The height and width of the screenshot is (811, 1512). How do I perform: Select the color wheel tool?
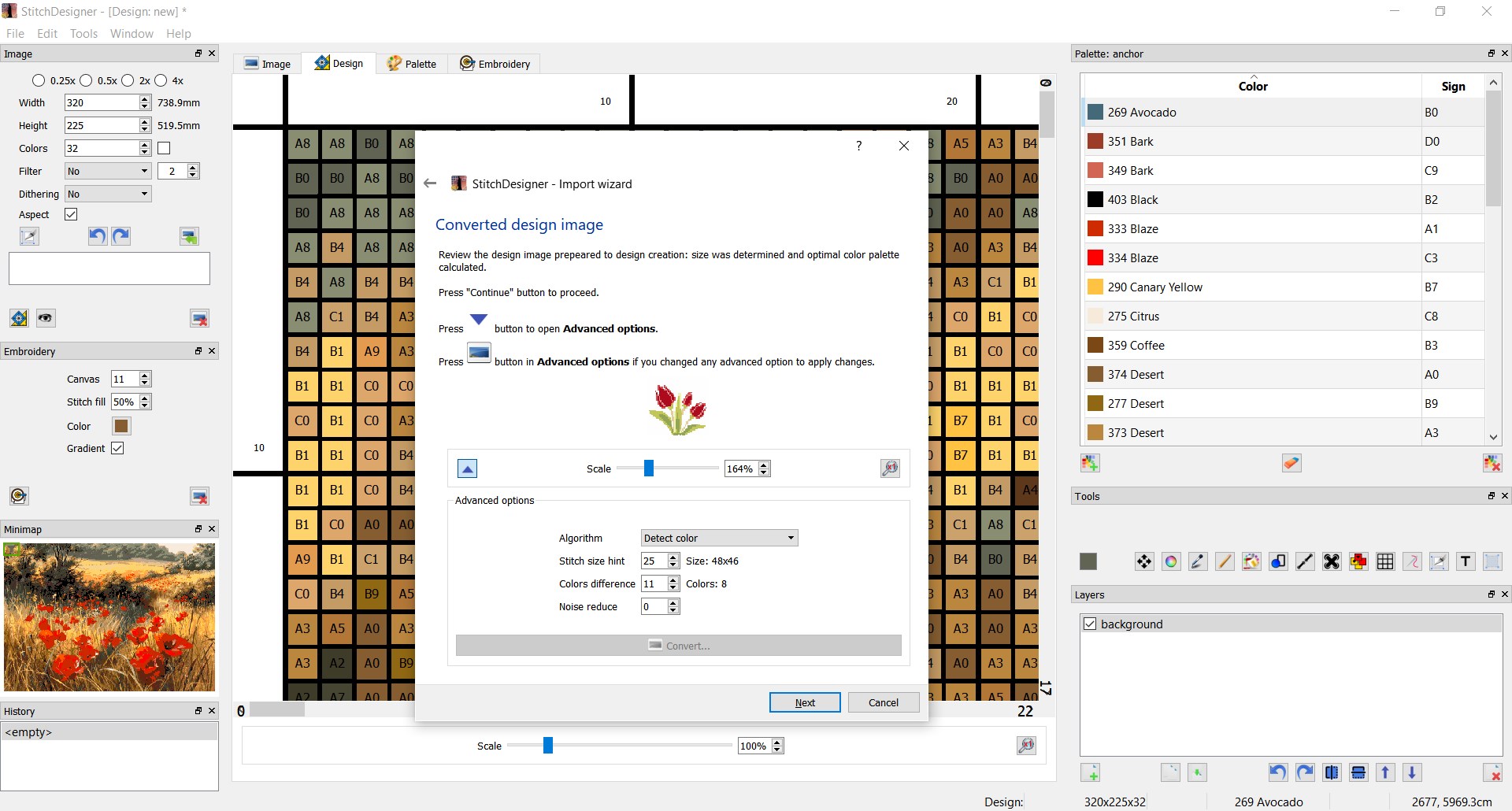click(1171, 561)
